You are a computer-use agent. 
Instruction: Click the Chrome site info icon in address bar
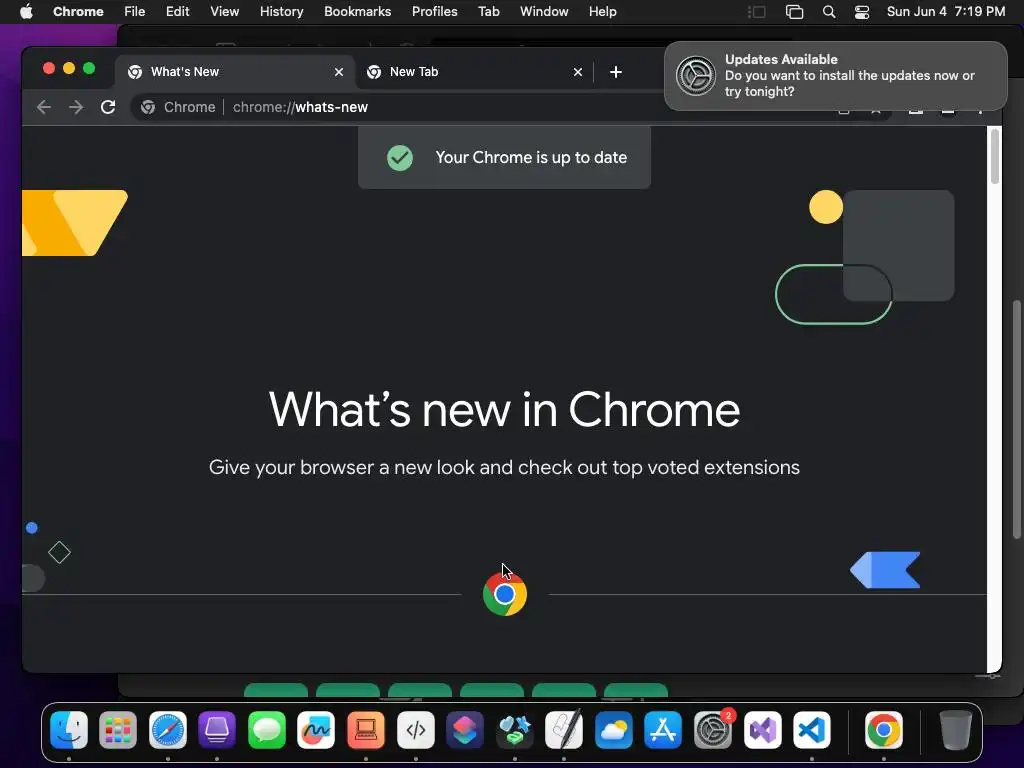(x=148, y=107)
